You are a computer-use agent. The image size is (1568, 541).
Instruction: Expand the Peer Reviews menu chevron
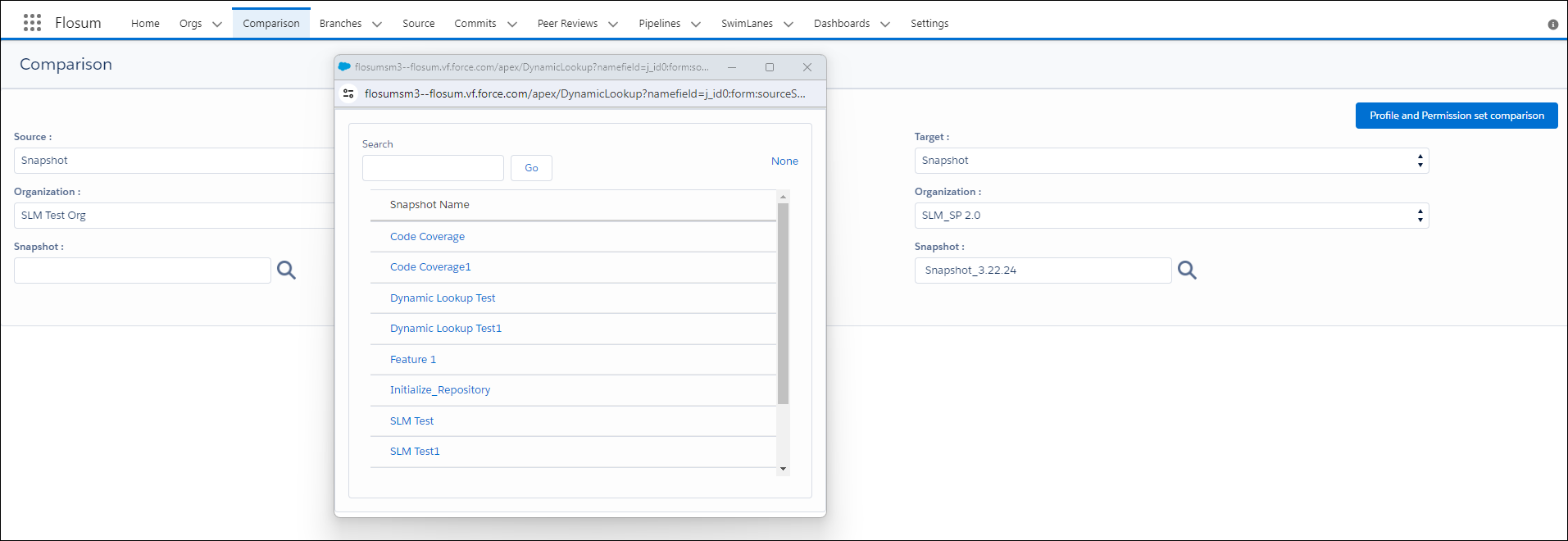[x=613, y=24]
